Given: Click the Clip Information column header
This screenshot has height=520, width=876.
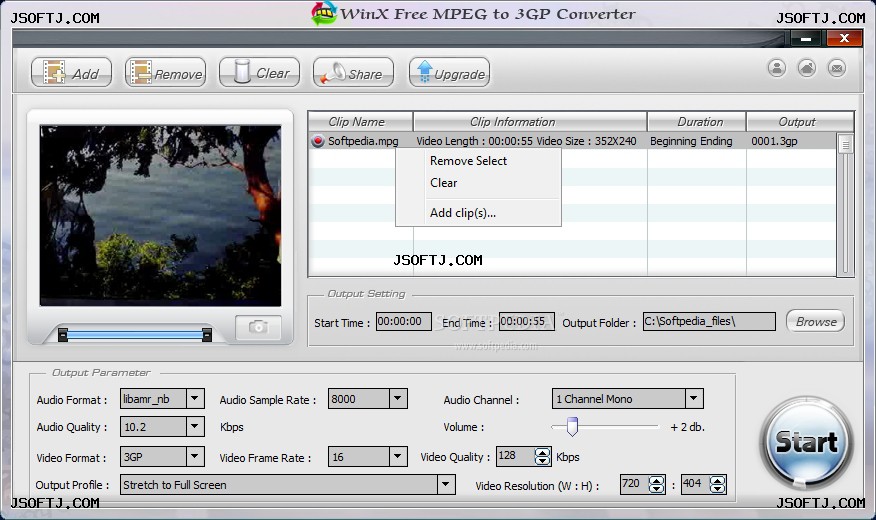Looking at the screenshot, I should (530, 122).
